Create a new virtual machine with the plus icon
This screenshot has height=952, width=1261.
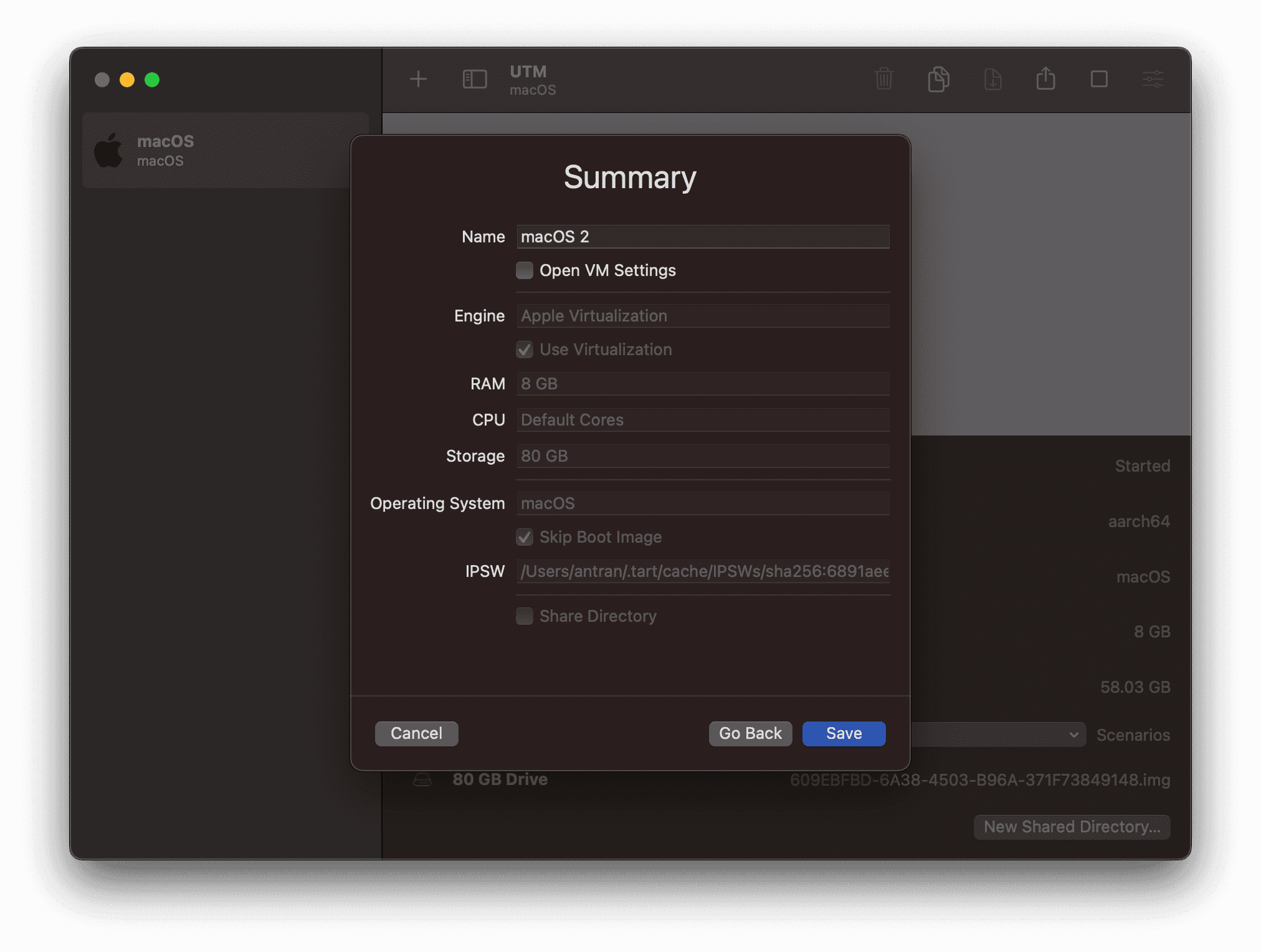(x=418, y=79)
